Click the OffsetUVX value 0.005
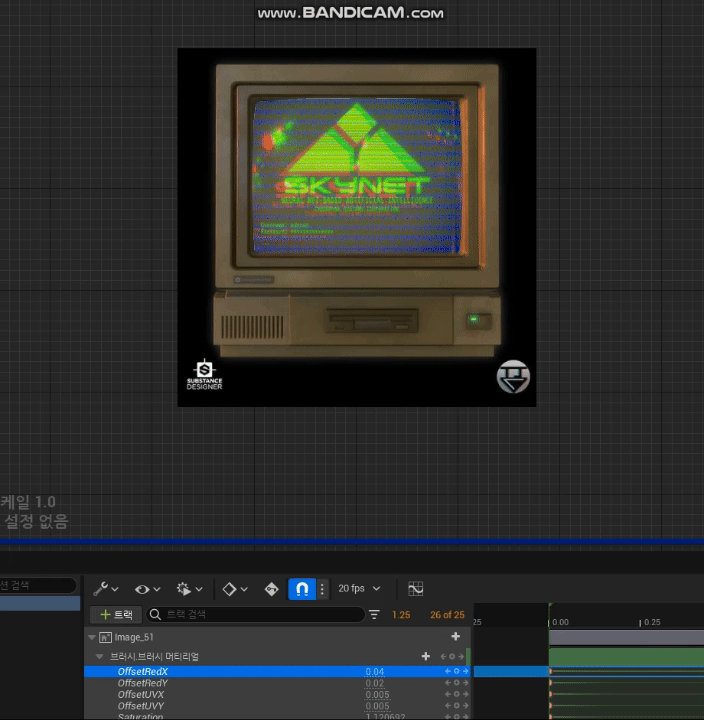704x720 pixels. coord(377,695)
